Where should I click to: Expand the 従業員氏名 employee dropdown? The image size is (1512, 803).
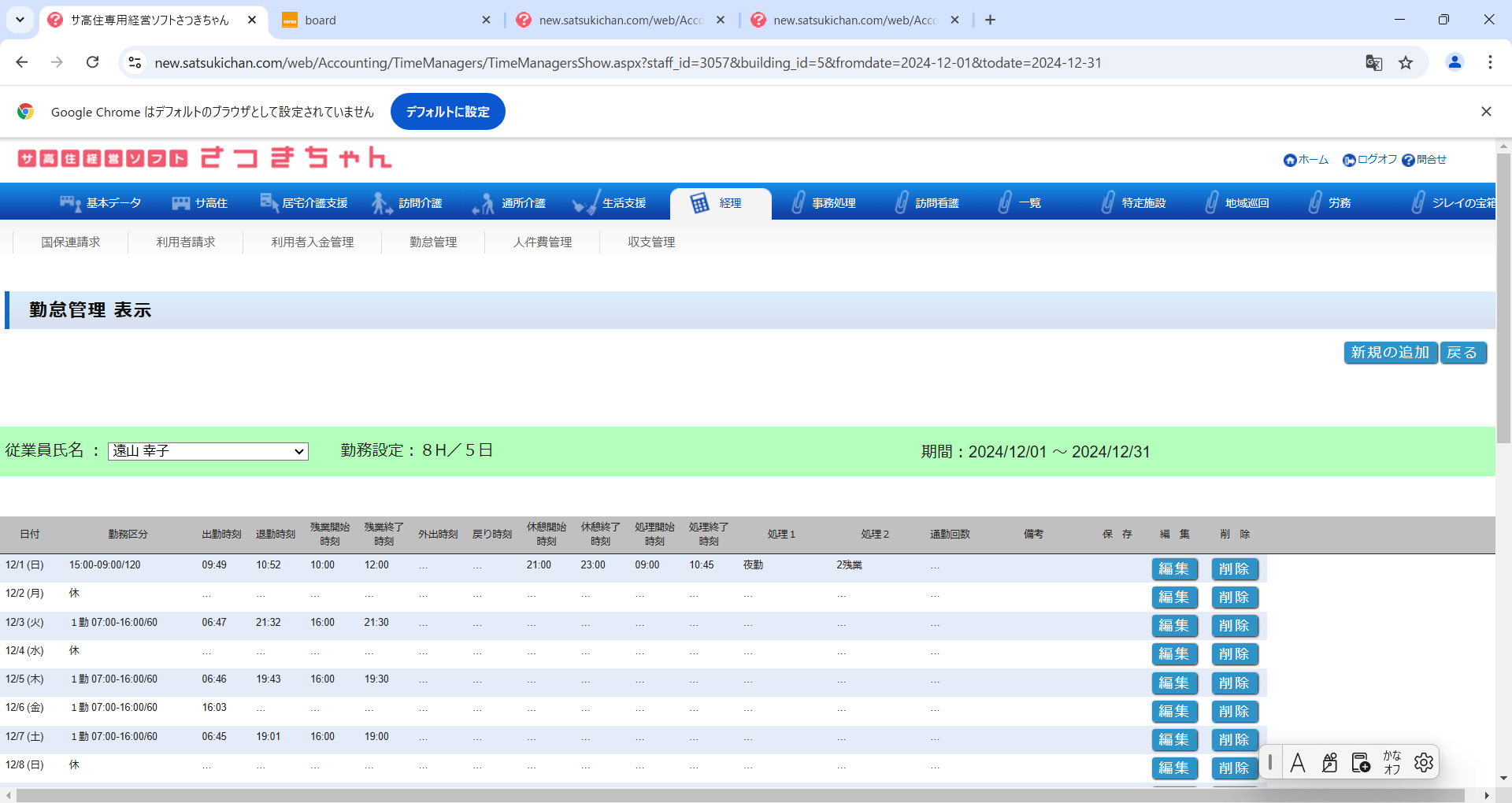coord(208,451)
